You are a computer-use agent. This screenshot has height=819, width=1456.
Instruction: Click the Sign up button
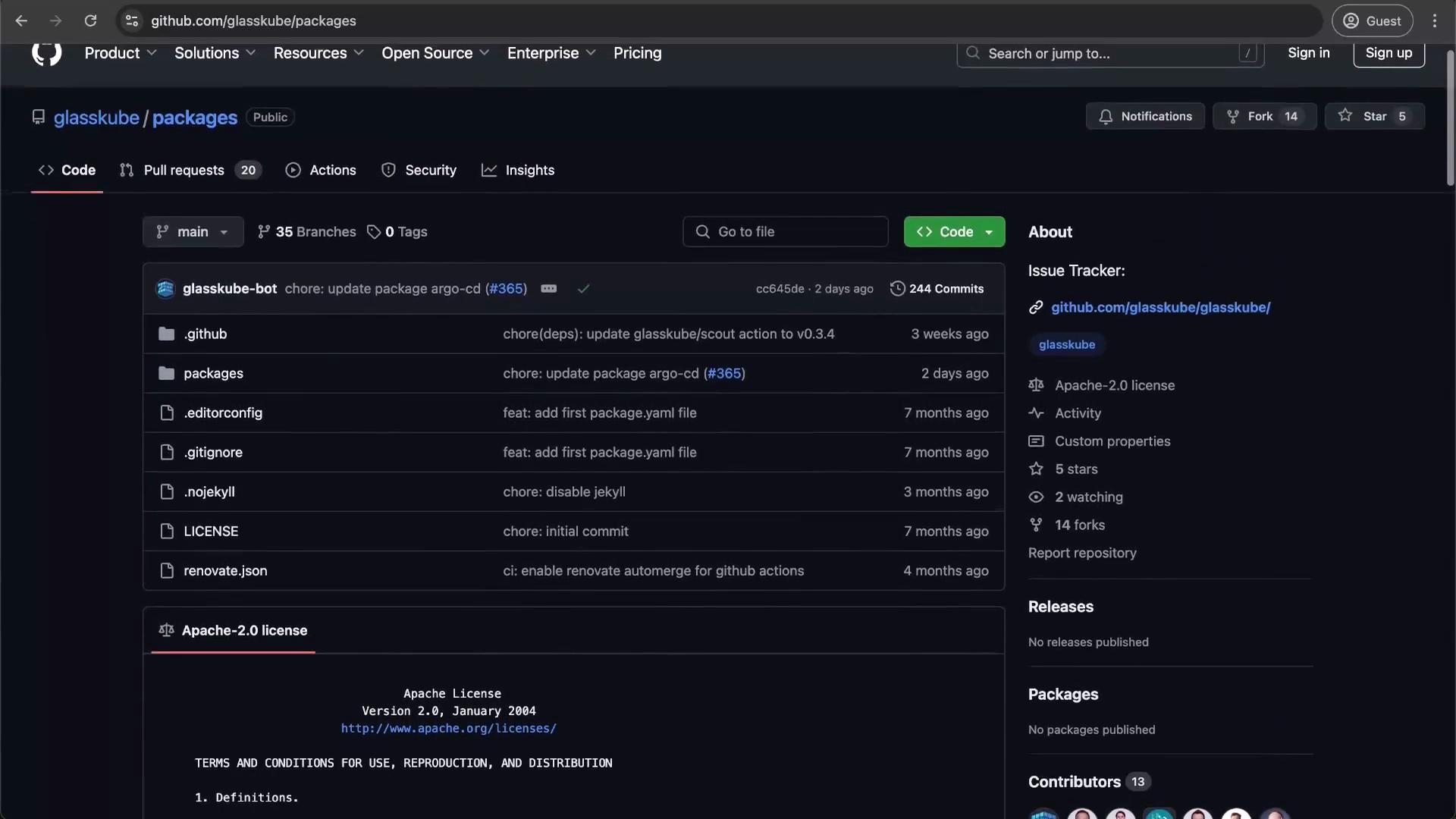tap(1389, 52)
